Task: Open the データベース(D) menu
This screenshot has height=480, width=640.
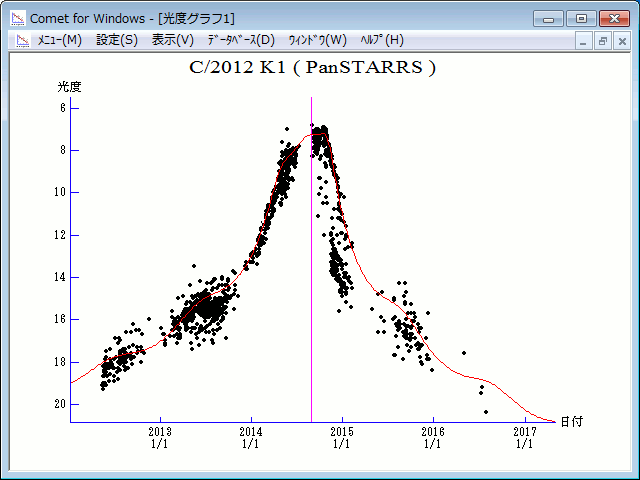Action: pyautogui.click(x=241, y=40)
